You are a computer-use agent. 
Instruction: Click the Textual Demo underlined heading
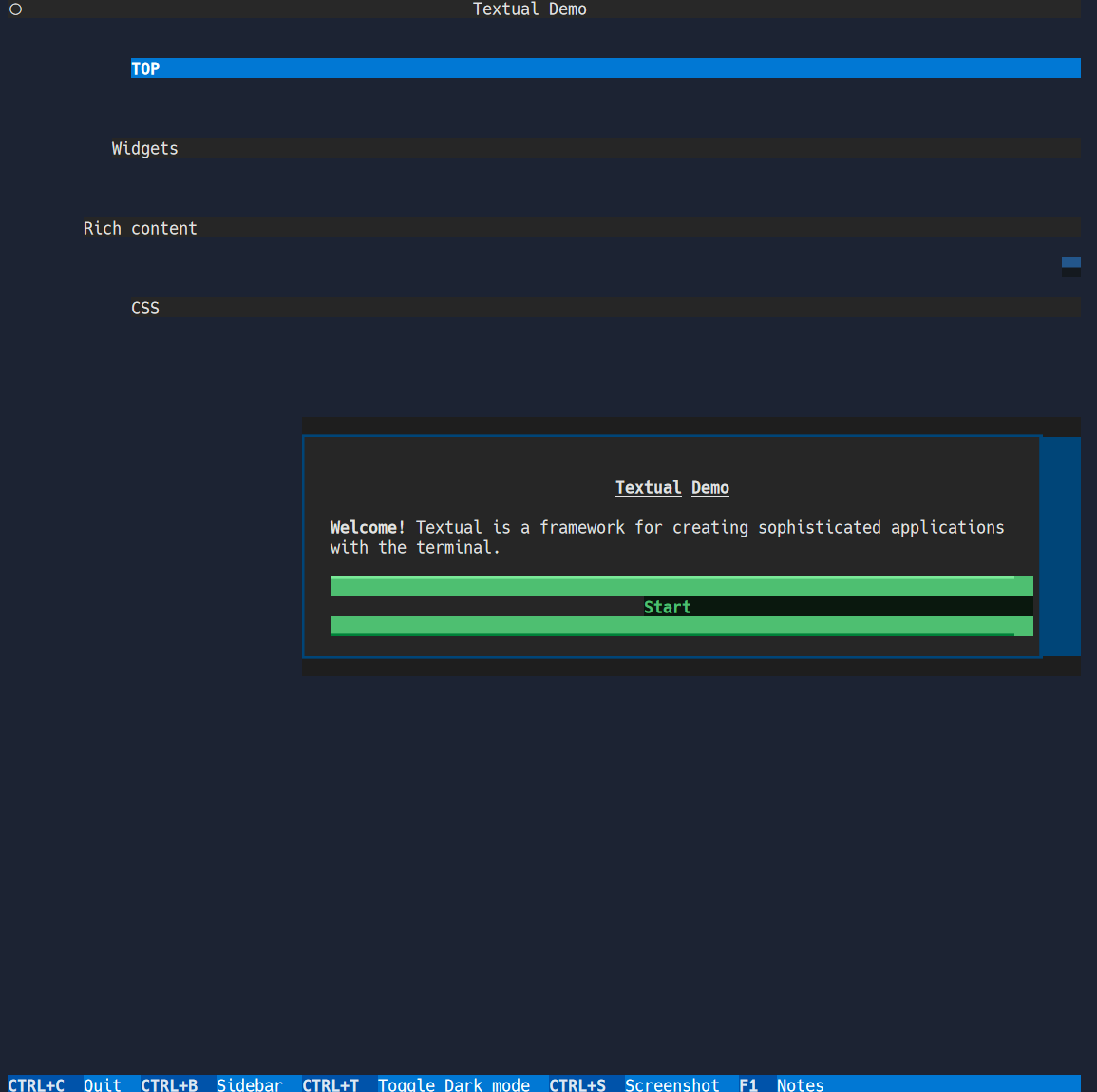(x=671, y=487)
